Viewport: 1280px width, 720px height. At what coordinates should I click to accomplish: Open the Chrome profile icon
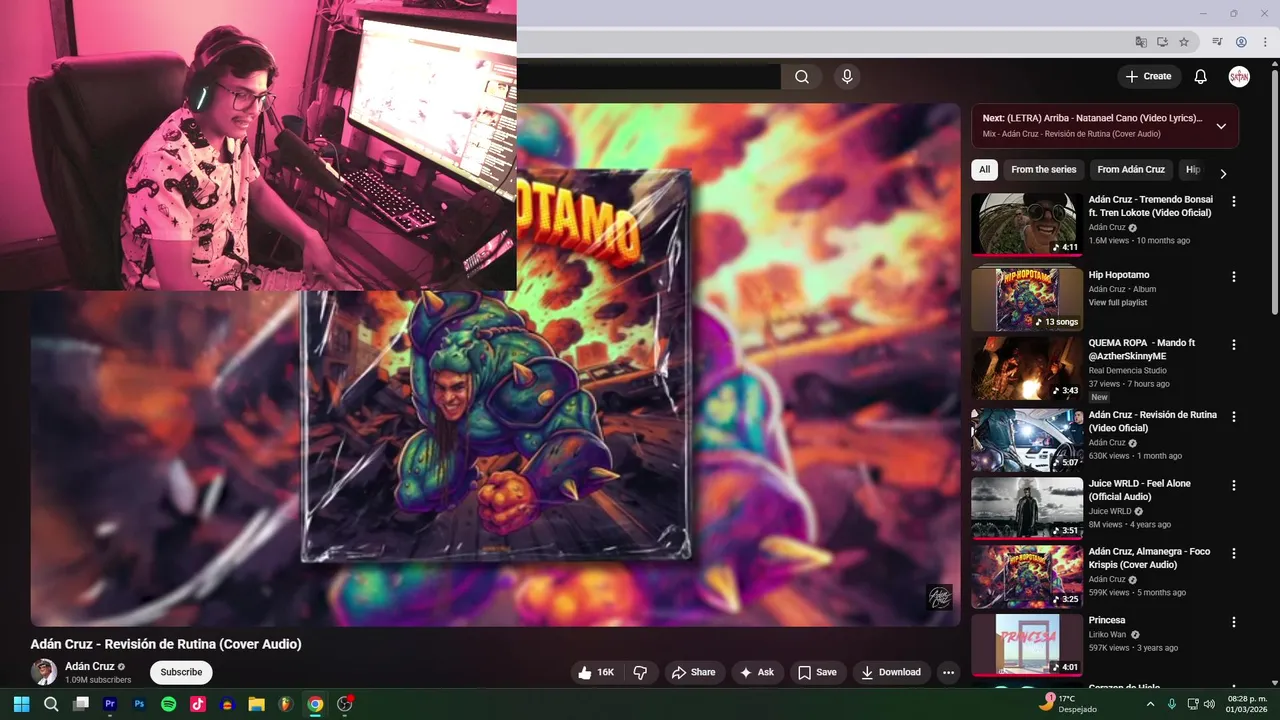[x=1241, y=42]
